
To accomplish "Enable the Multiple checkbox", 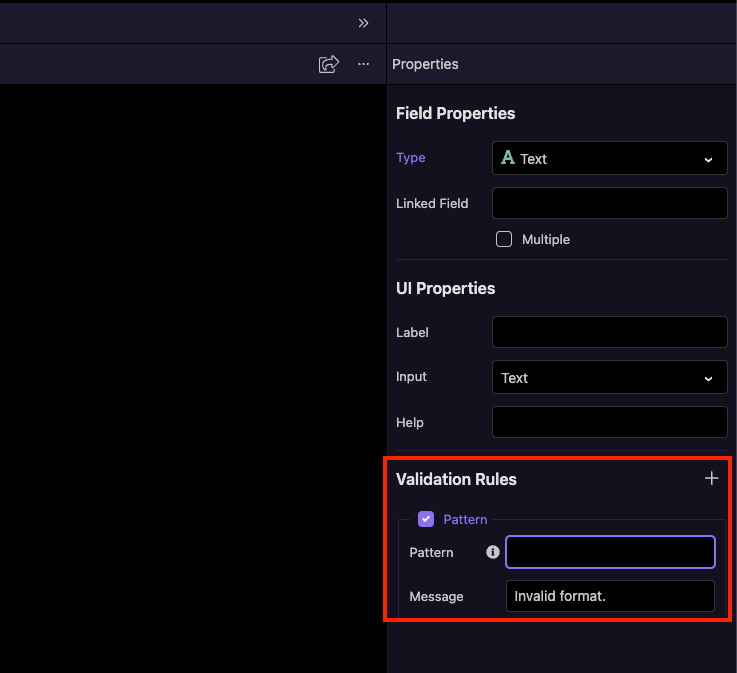I will click(504, 239).
